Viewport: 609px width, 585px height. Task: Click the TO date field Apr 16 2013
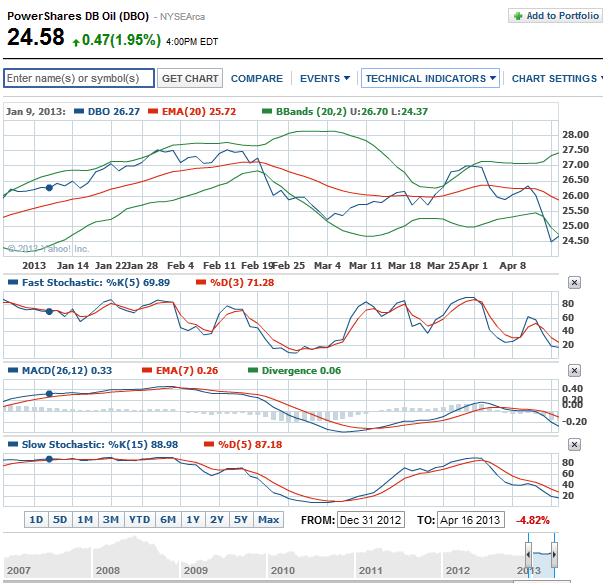tap(470, 520)
